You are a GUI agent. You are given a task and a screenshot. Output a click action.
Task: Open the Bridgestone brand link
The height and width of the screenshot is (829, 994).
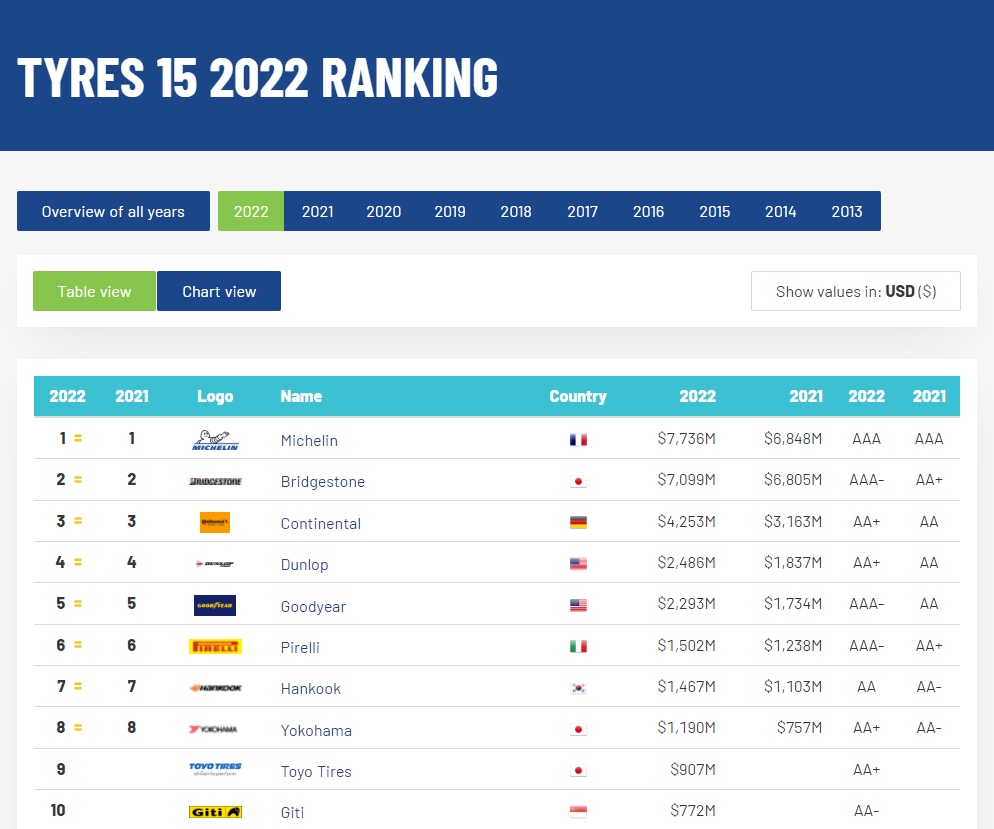(323, 482)
